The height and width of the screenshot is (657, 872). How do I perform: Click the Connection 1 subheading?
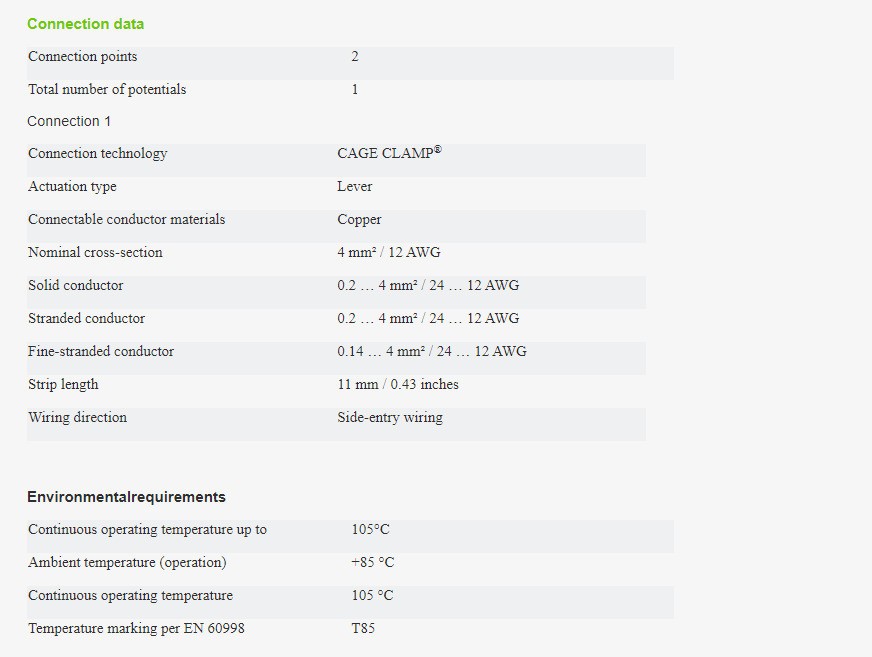[x=69, y=121]
